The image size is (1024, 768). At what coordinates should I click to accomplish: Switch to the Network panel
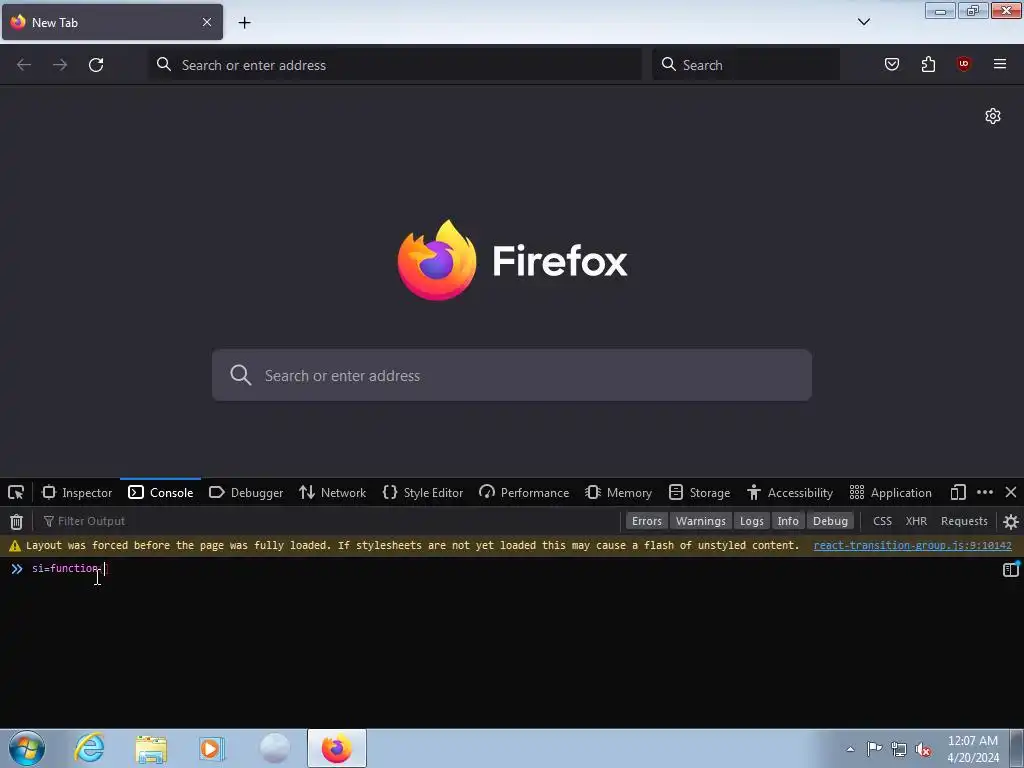pyautogui.click(x=332, y=492)
